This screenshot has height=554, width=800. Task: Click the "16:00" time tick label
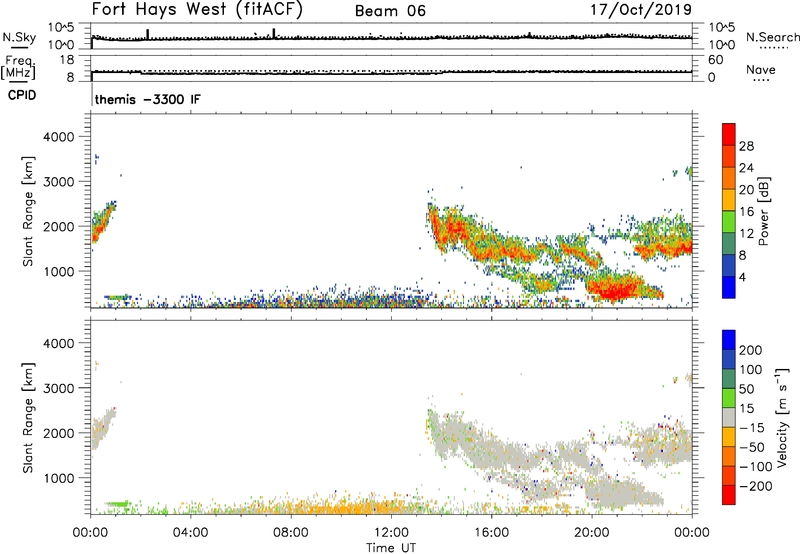pos(491,533)
